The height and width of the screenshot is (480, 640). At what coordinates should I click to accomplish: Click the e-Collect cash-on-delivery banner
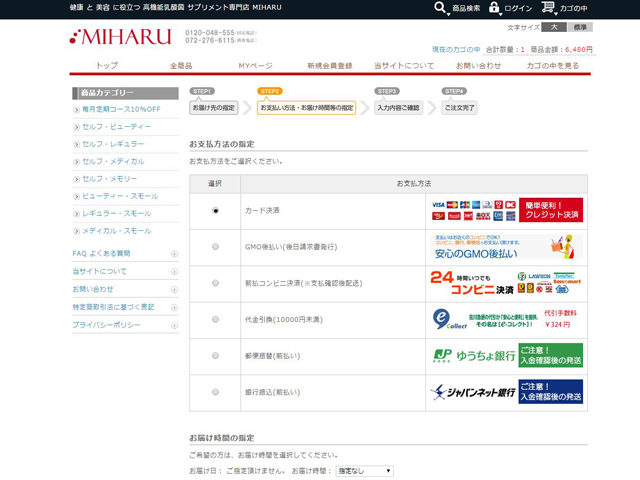pyautogui.click(x=507, y=319)
